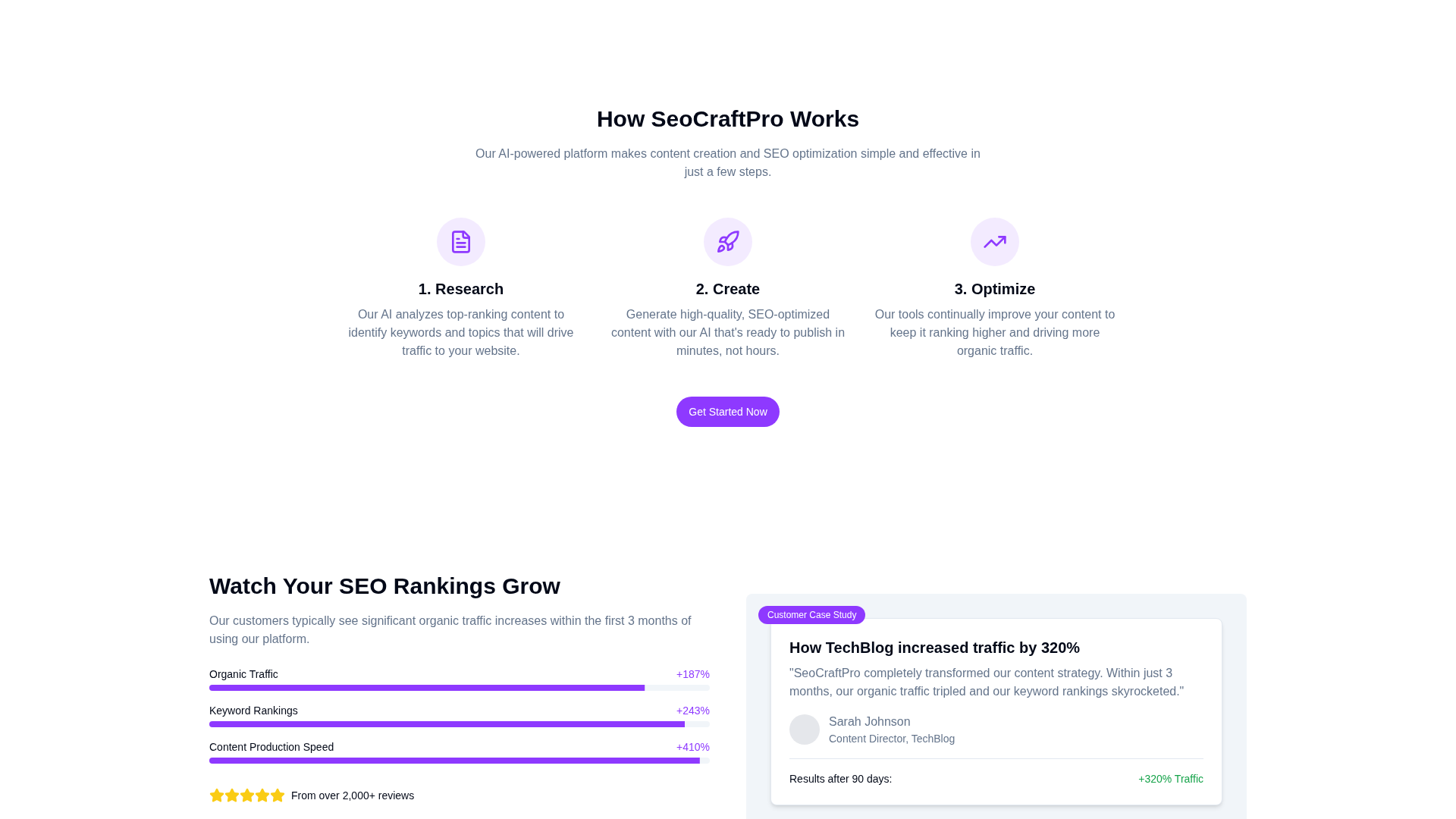Click the Keyword Rankings progress bar
Image resolution: width=1456 pixels, height=819 pixels.
tap(459, 724)
